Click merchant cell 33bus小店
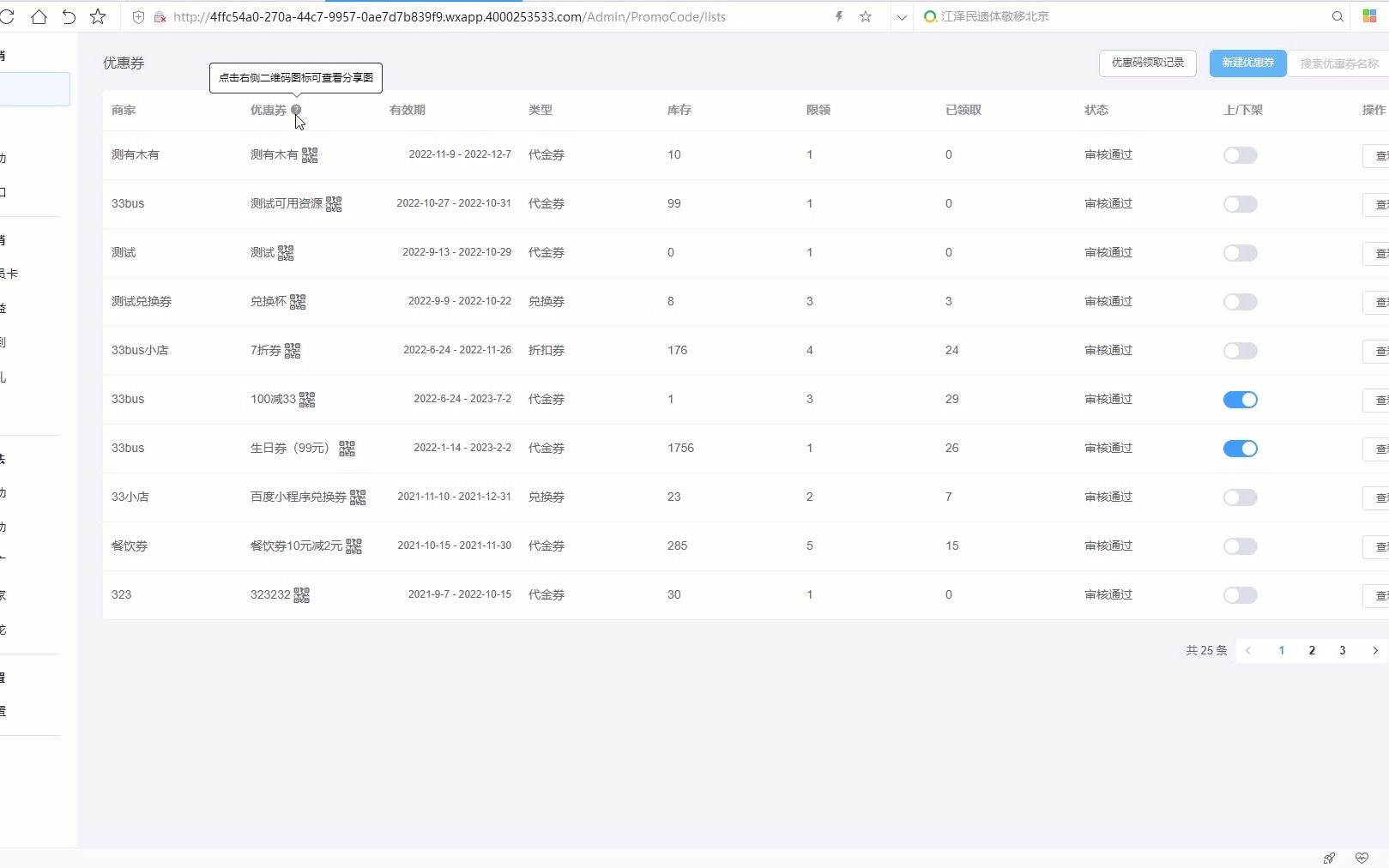Screen dimensions: 1389x868 (140, 350)
